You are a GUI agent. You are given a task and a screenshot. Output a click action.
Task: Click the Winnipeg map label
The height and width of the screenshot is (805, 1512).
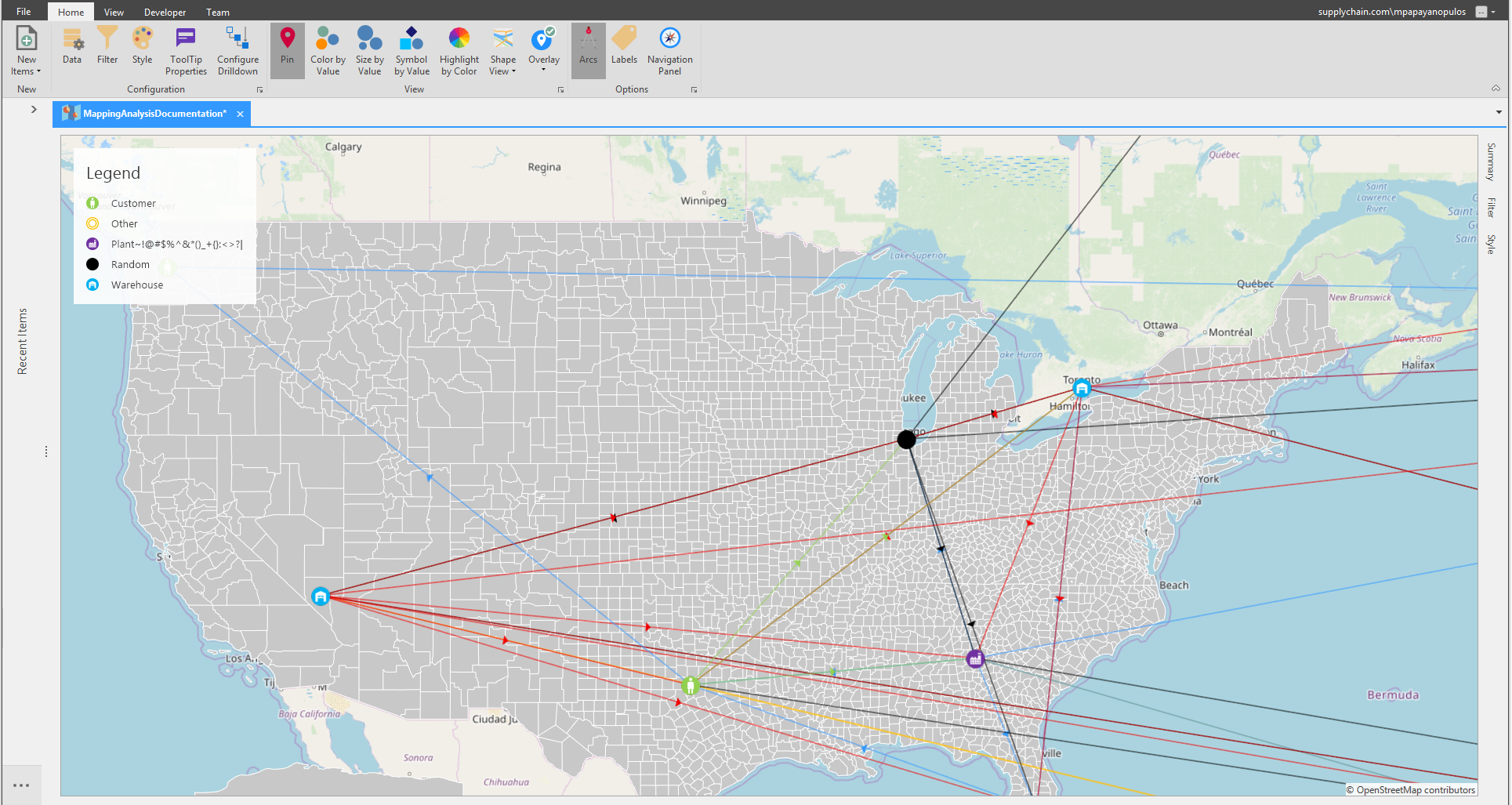coord(703,201)
